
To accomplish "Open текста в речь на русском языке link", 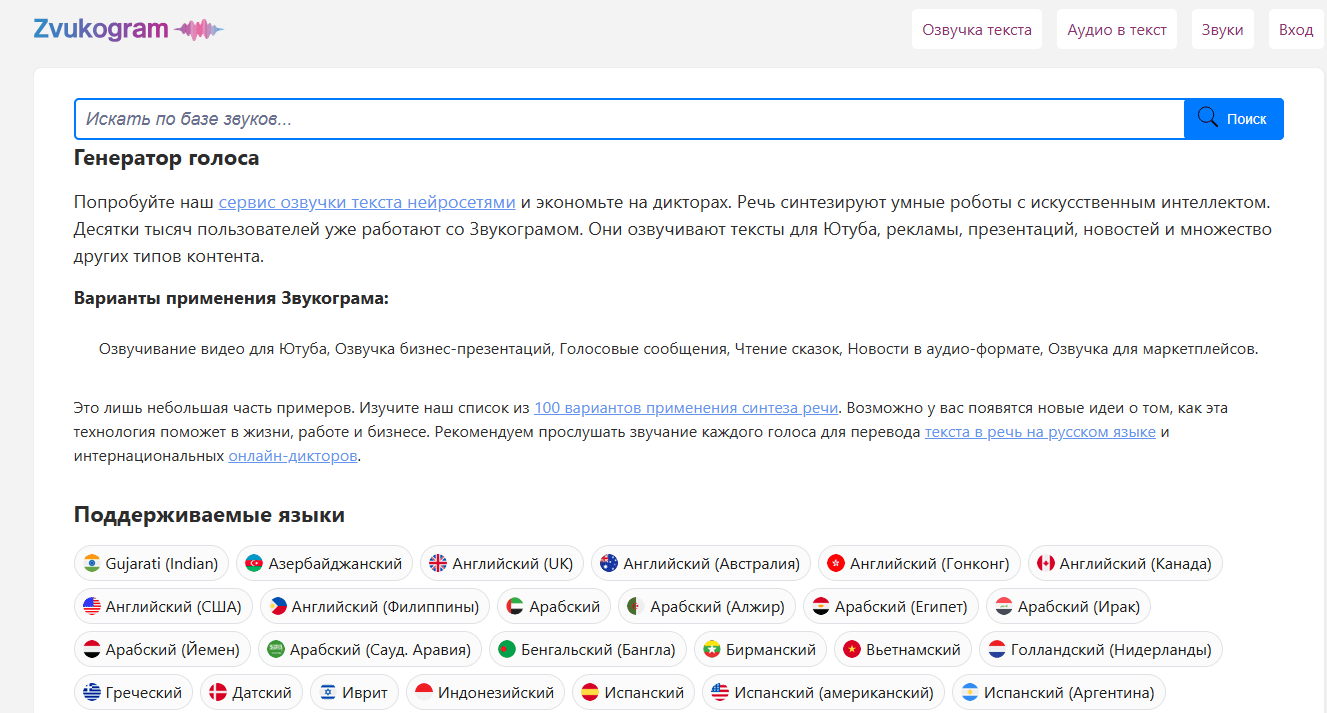I will [x=1041, y=432].
